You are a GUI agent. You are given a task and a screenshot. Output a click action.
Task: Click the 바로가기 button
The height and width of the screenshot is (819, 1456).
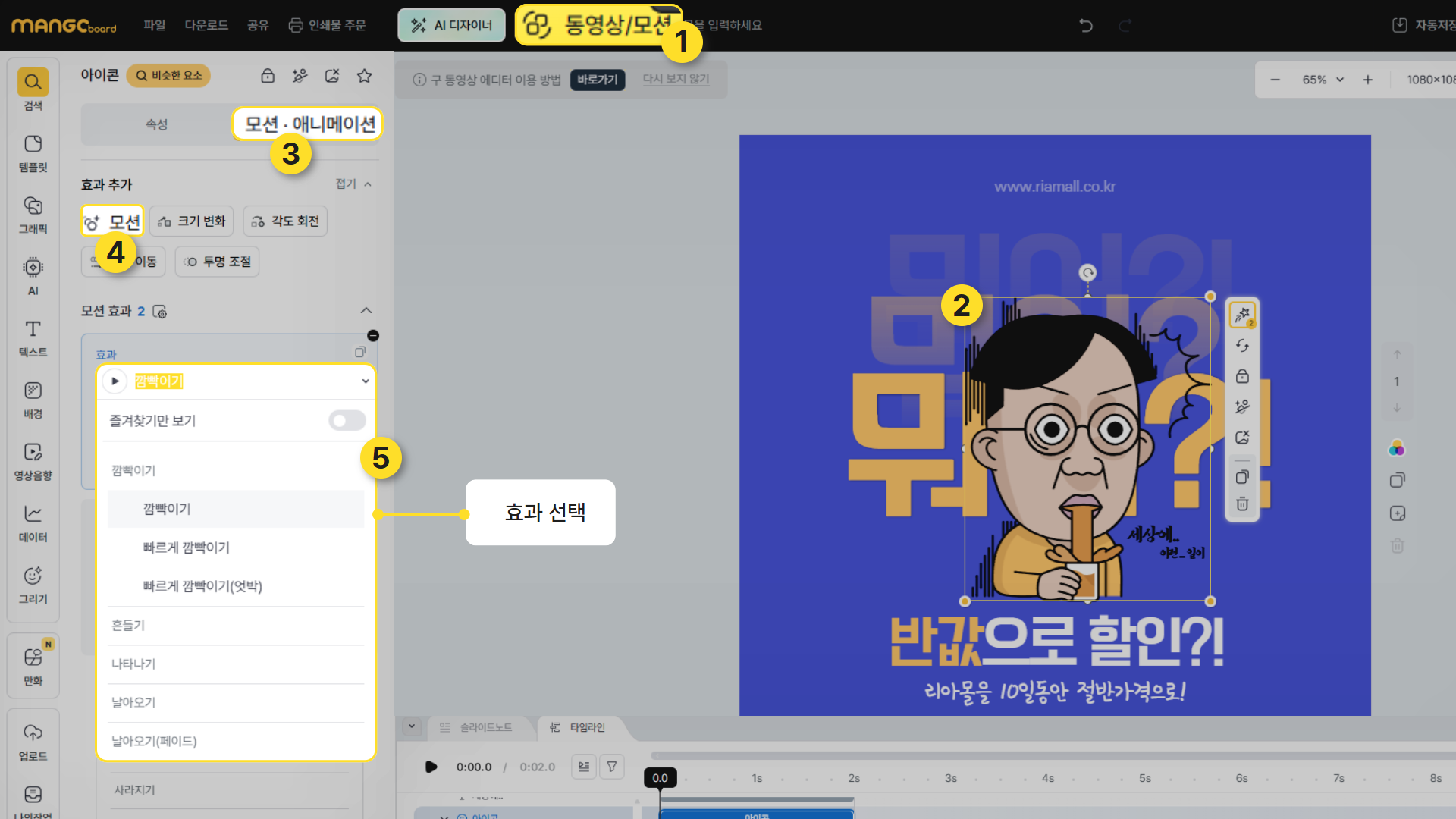click(598, 80)
